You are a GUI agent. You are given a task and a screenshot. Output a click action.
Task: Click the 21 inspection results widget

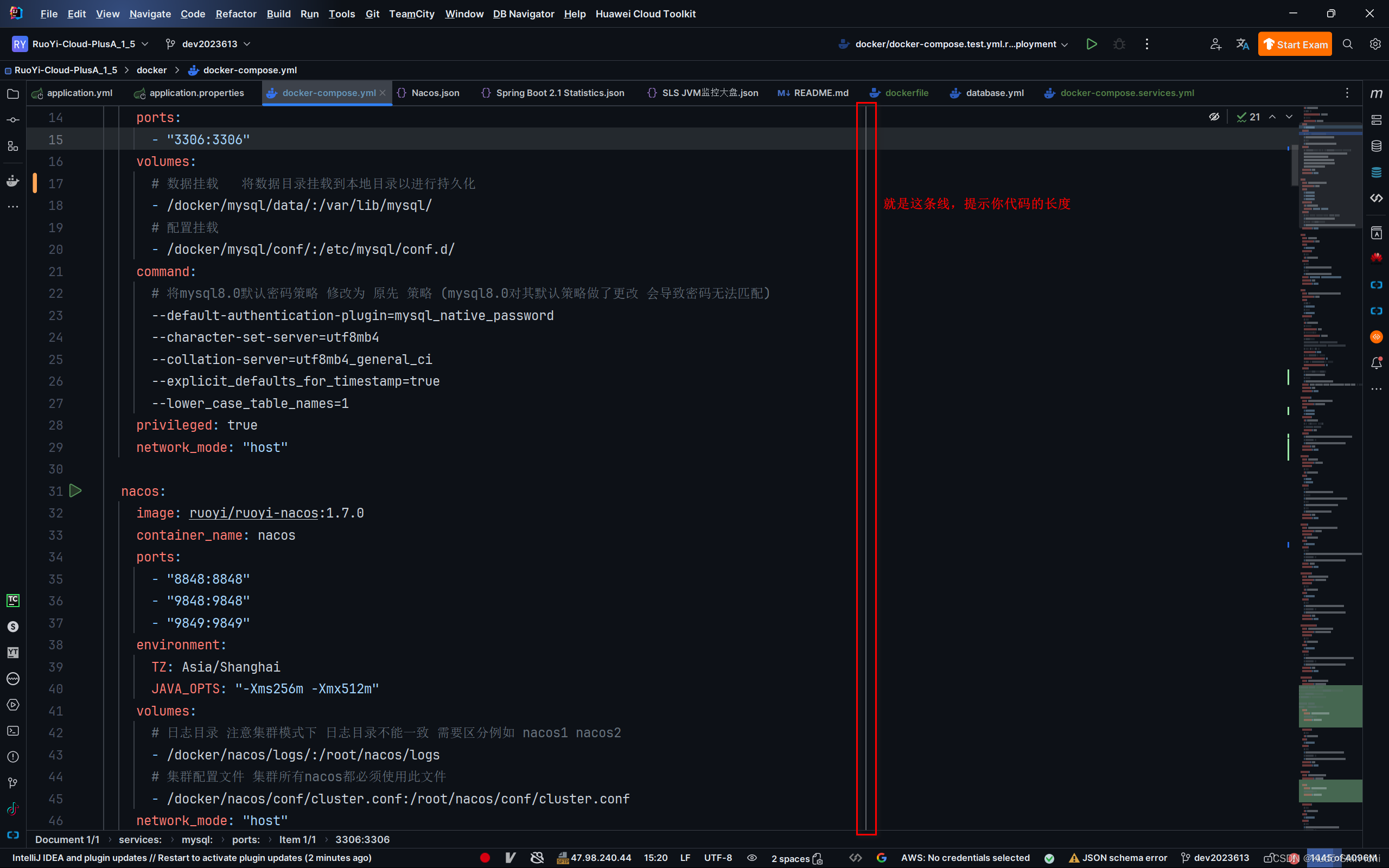(1248, 117)
